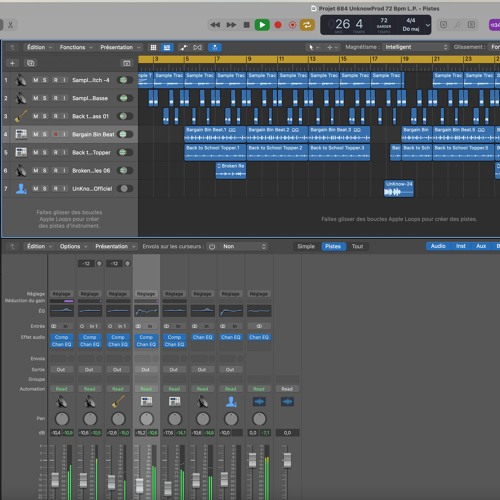Click the rewind transport button
Viewport: 500px width, 500px height.
215,25
